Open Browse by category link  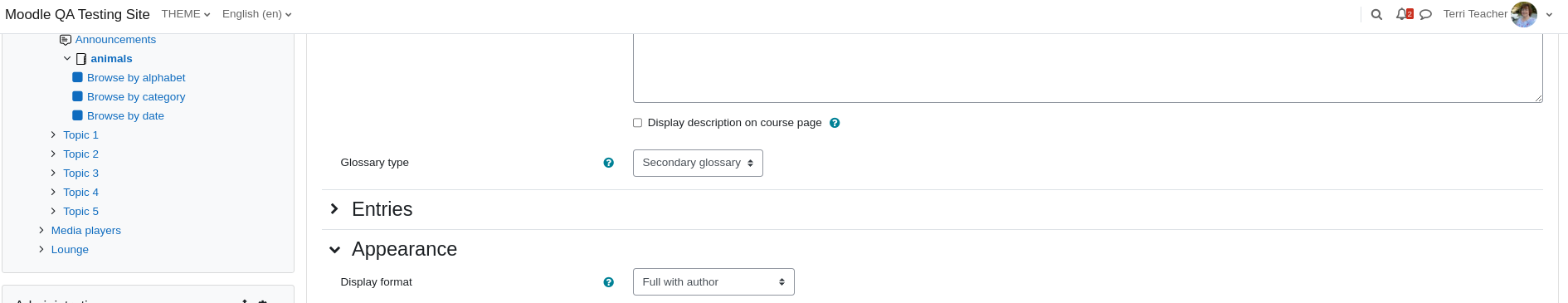click(x=136, y=97)
